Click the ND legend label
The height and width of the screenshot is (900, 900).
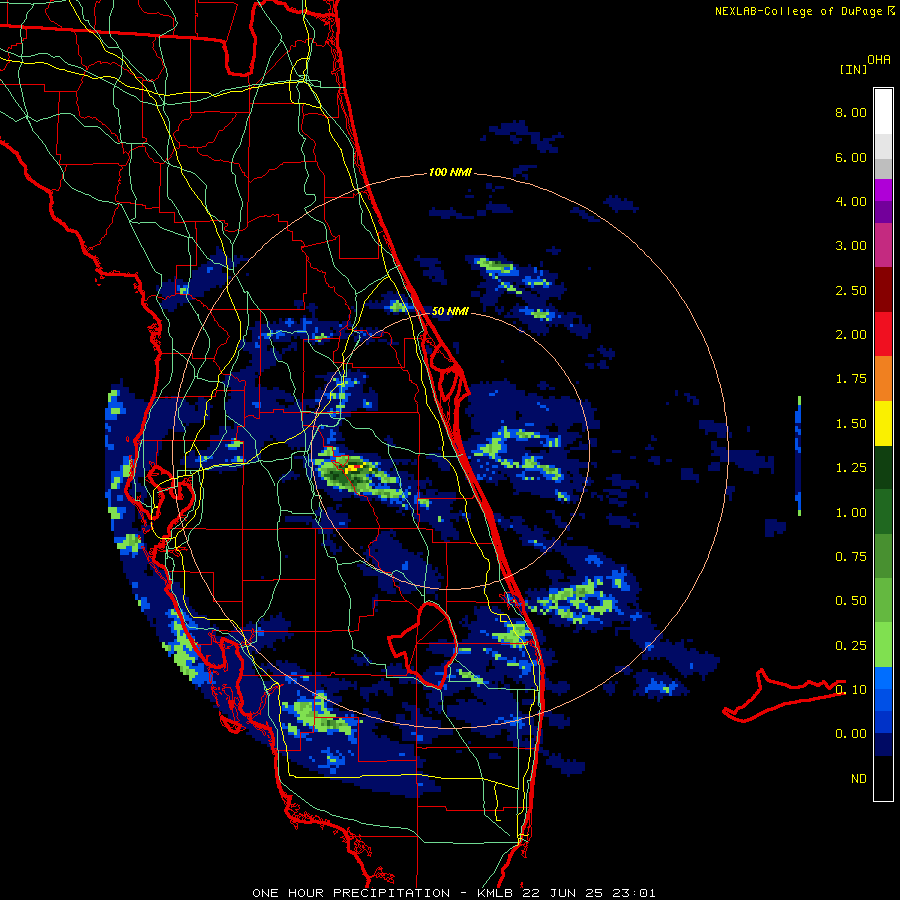[x=859, y=779]
